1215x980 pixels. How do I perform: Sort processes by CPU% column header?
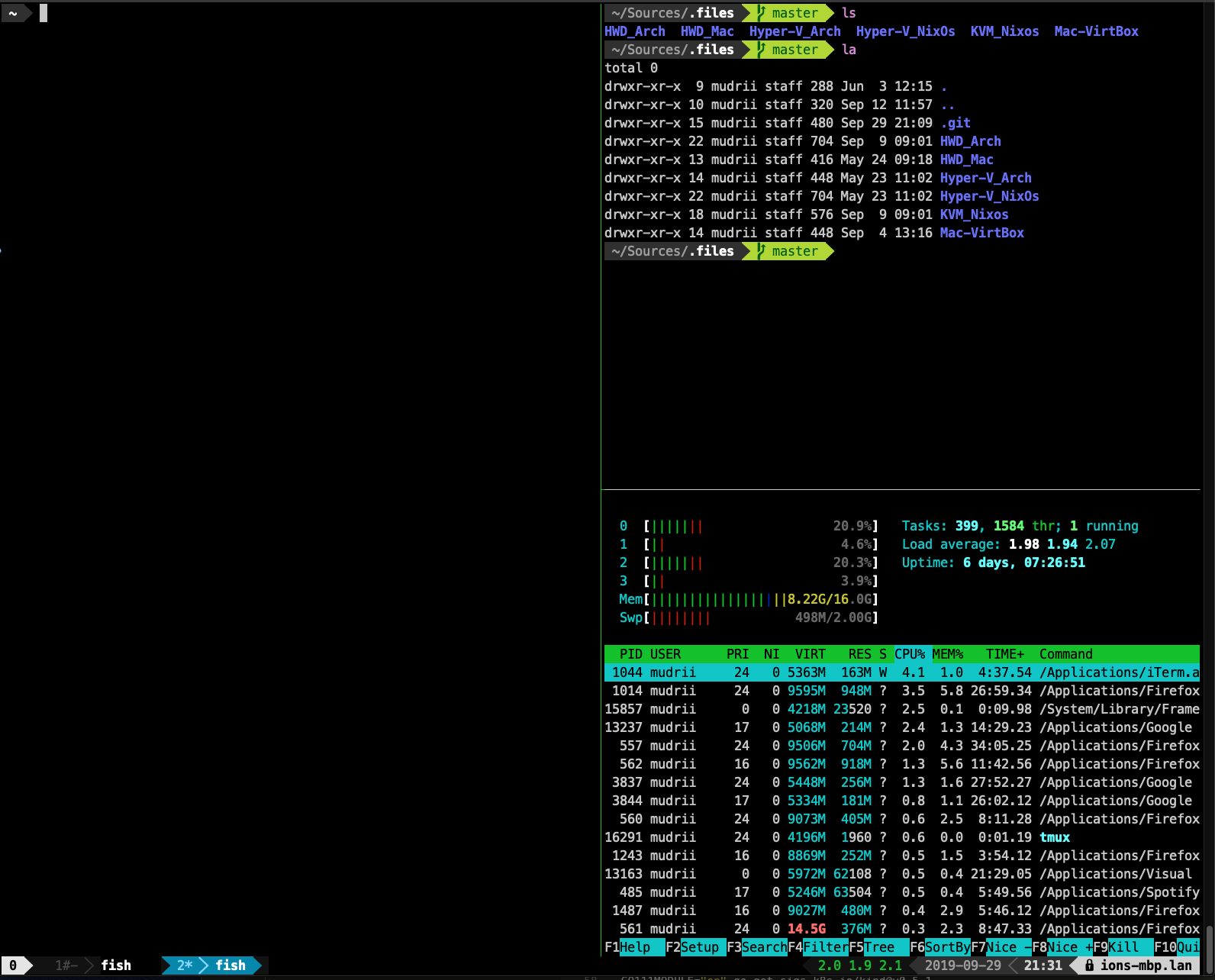tap(909, 654)
